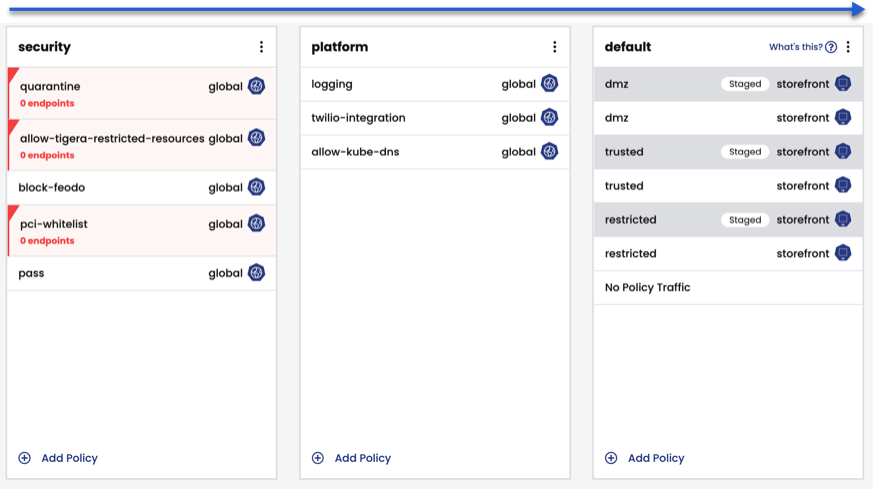Viewport: 873px width, 489px height.
Task: Click the logging policy's global icon
Action: pyautogui.click(x=550, y=84)
